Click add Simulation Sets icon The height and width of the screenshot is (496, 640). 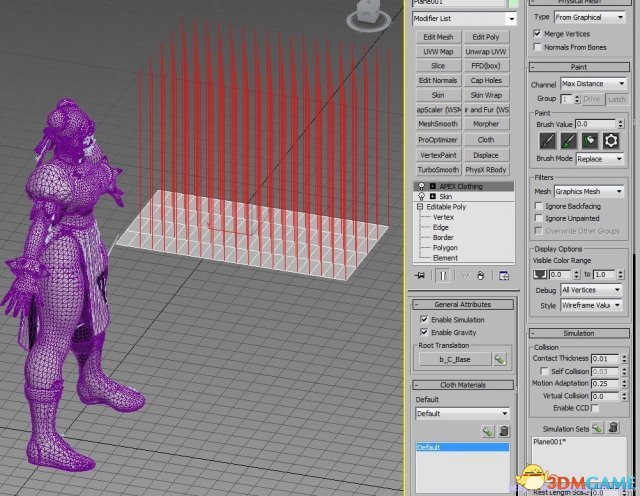(597, 428)
